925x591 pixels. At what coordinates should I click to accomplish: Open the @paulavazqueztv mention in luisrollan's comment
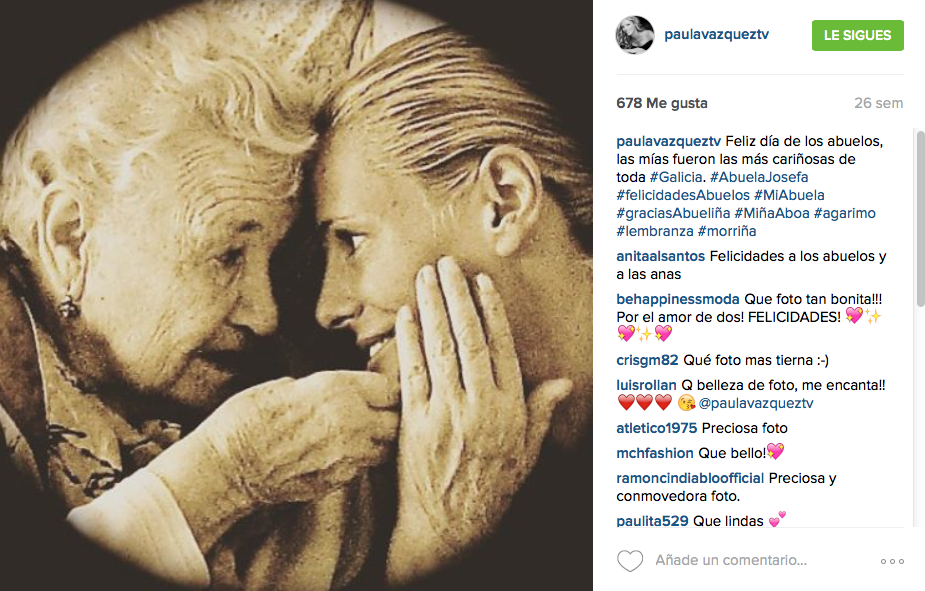(756, 403)
